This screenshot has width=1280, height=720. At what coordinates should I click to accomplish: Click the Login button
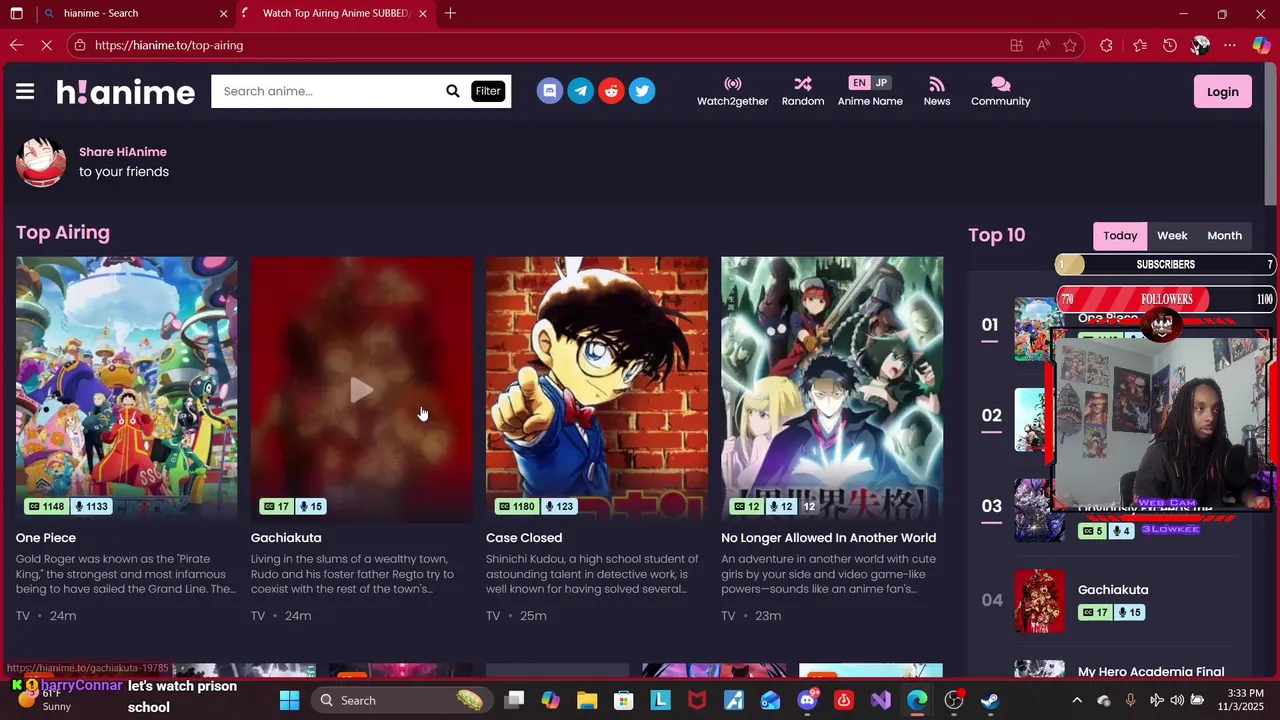click(1222, 92)
